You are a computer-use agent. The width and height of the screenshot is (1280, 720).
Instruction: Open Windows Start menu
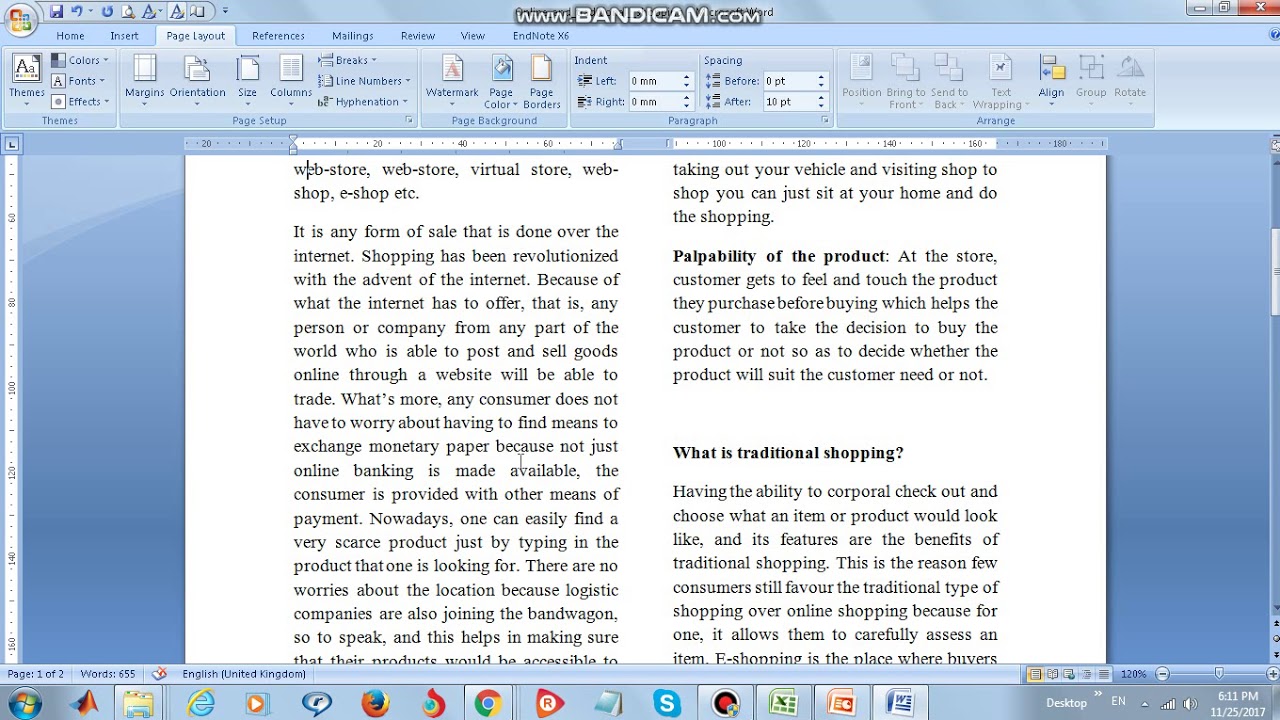[x=22, y=703]
